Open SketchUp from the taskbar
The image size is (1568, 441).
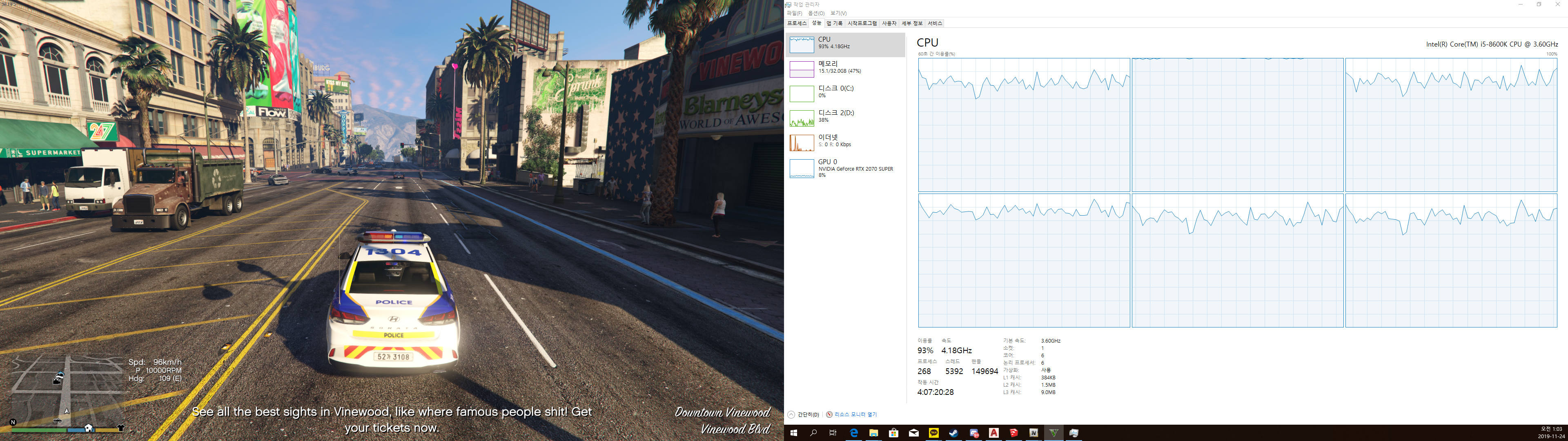point(1013,433)
